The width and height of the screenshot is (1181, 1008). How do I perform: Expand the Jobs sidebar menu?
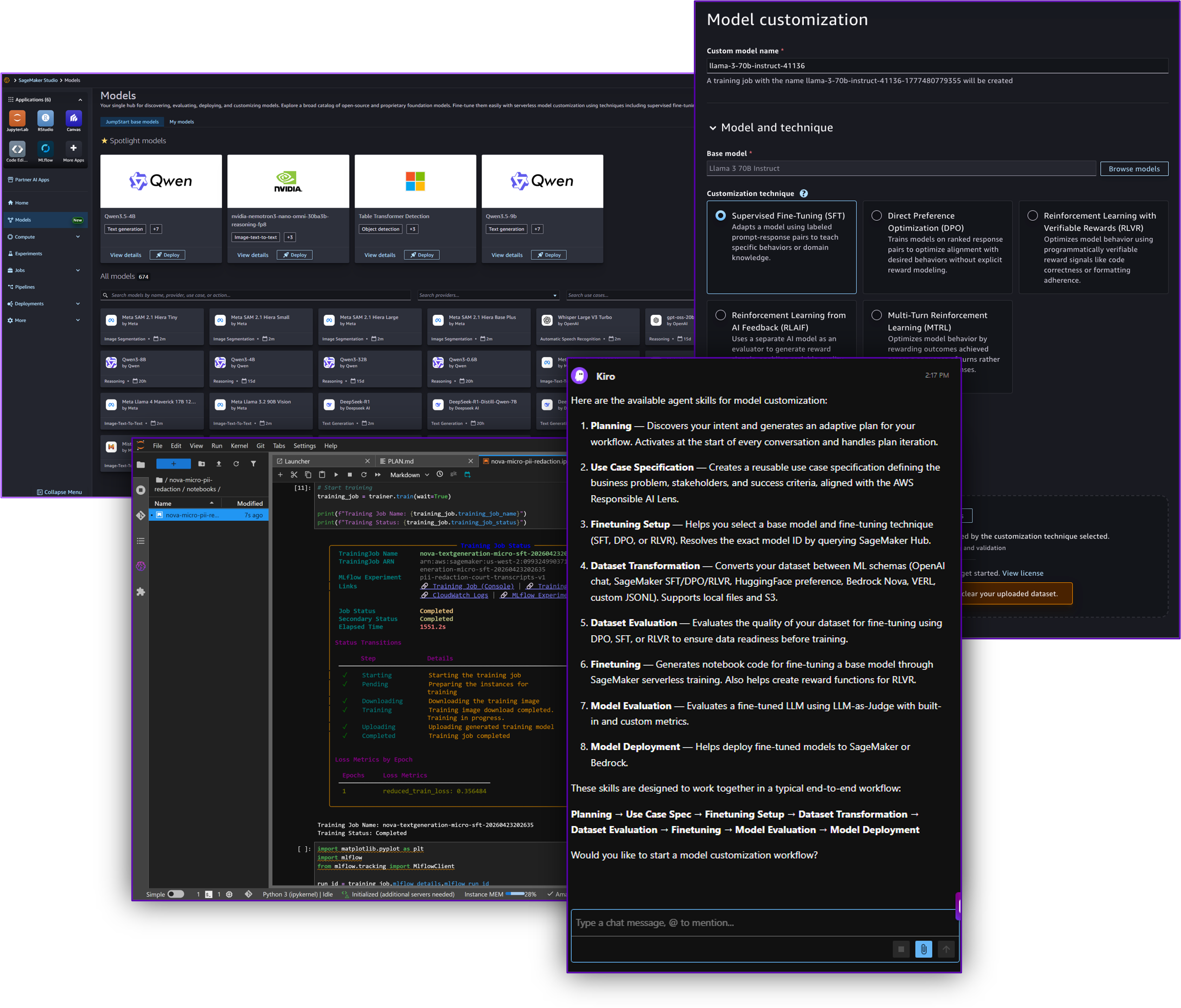pyautogui.click(x=78, y=270)
